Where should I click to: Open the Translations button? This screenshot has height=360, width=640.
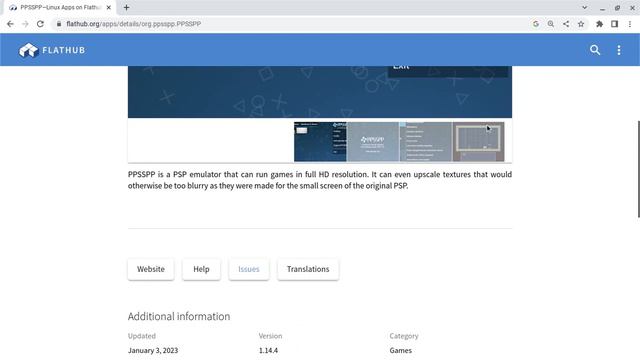tap(308, 269)
